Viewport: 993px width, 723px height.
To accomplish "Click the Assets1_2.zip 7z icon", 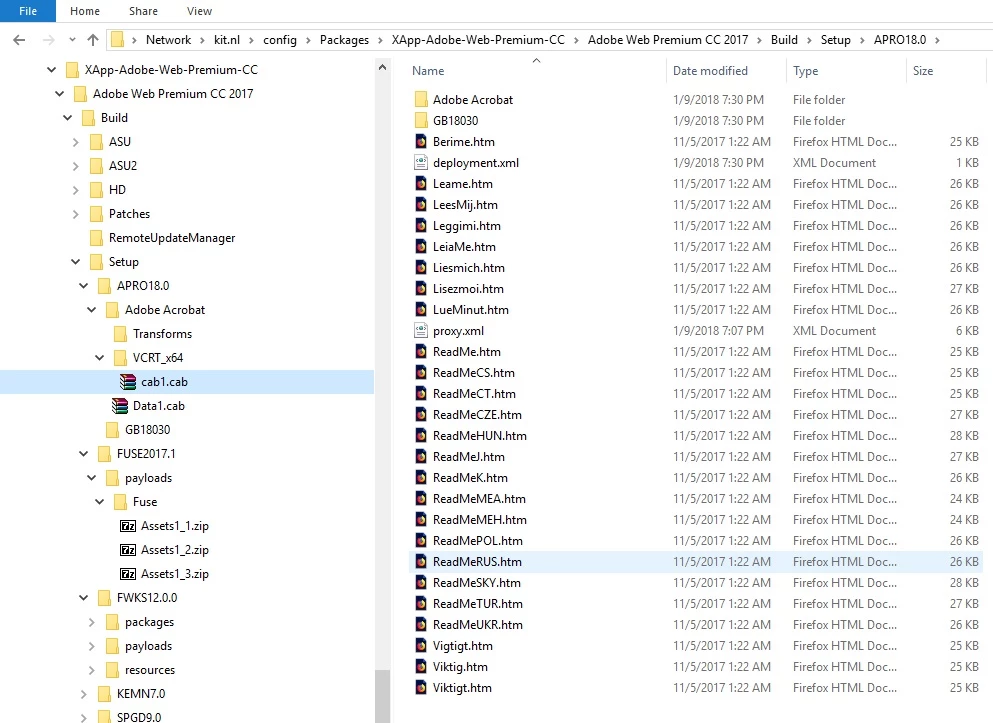I will pyautogui.click(x=128, y=550).
